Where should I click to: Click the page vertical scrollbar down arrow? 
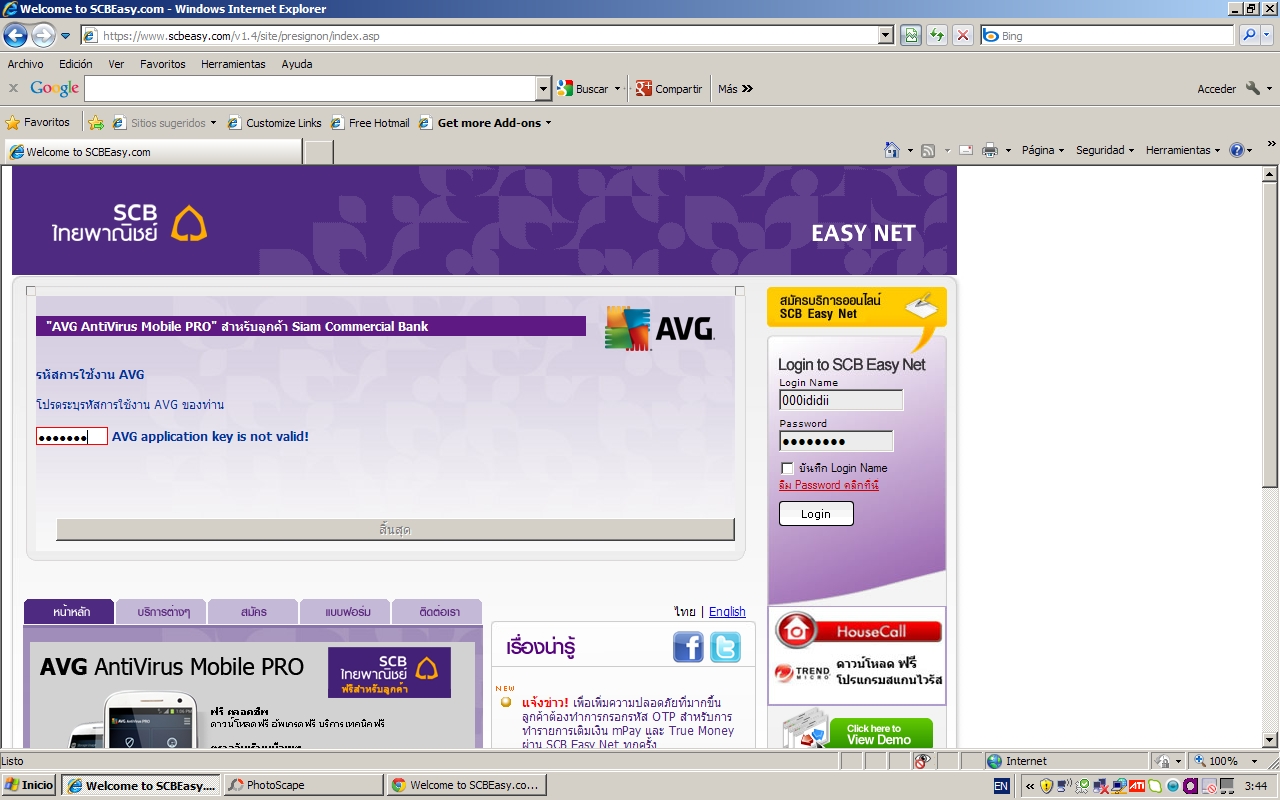tap(1270, 740)
